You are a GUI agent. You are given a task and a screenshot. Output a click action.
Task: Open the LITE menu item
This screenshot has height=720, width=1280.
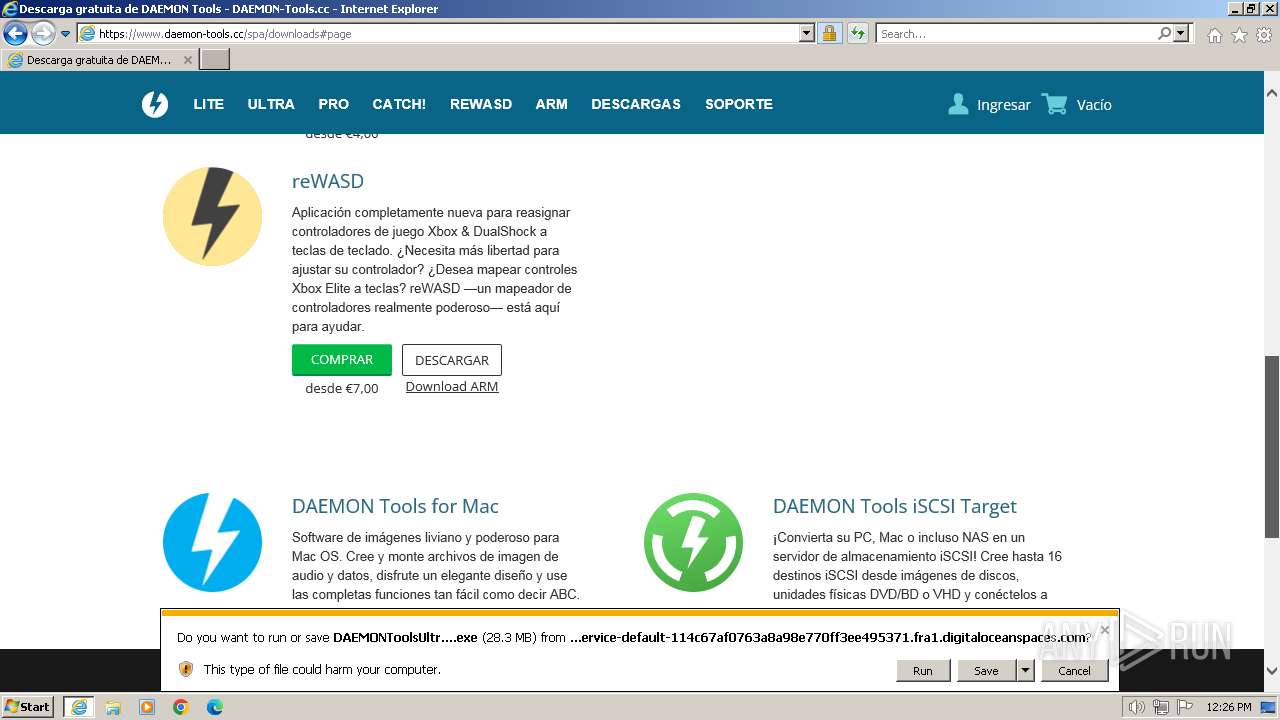[208, 104]
